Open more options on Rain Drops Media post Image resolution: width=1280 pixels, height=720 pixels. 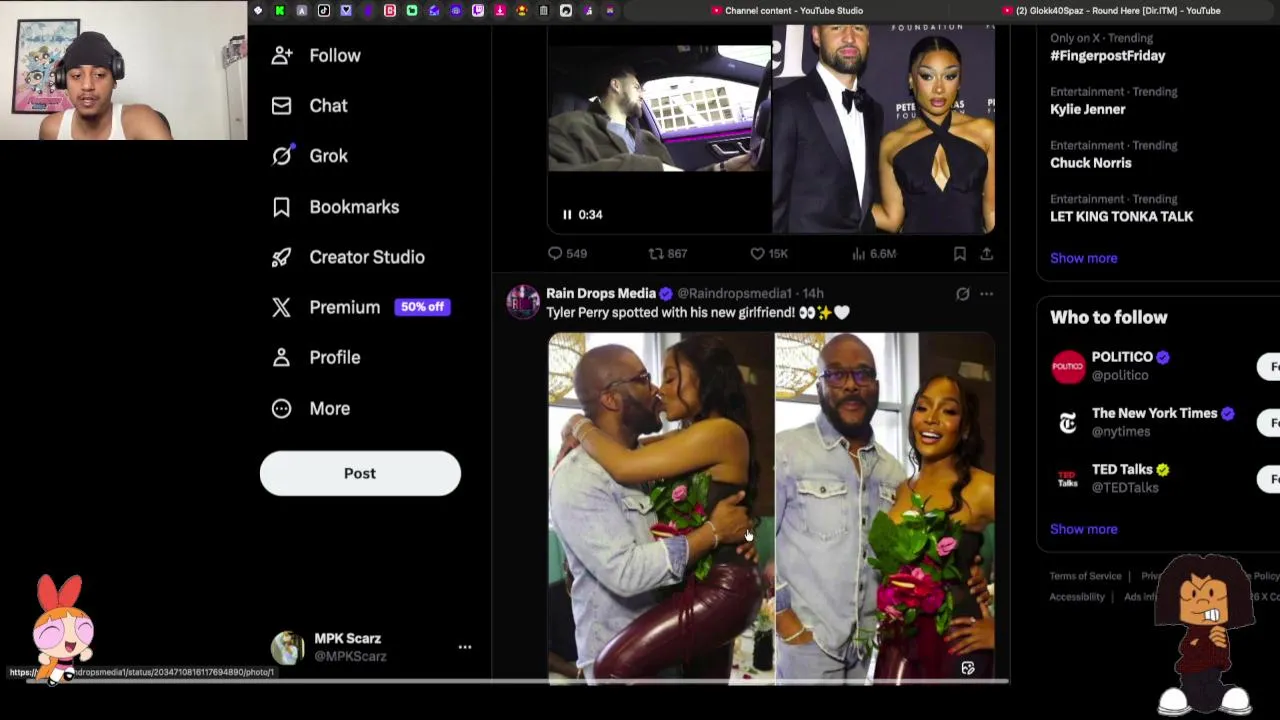click(987, 294)
